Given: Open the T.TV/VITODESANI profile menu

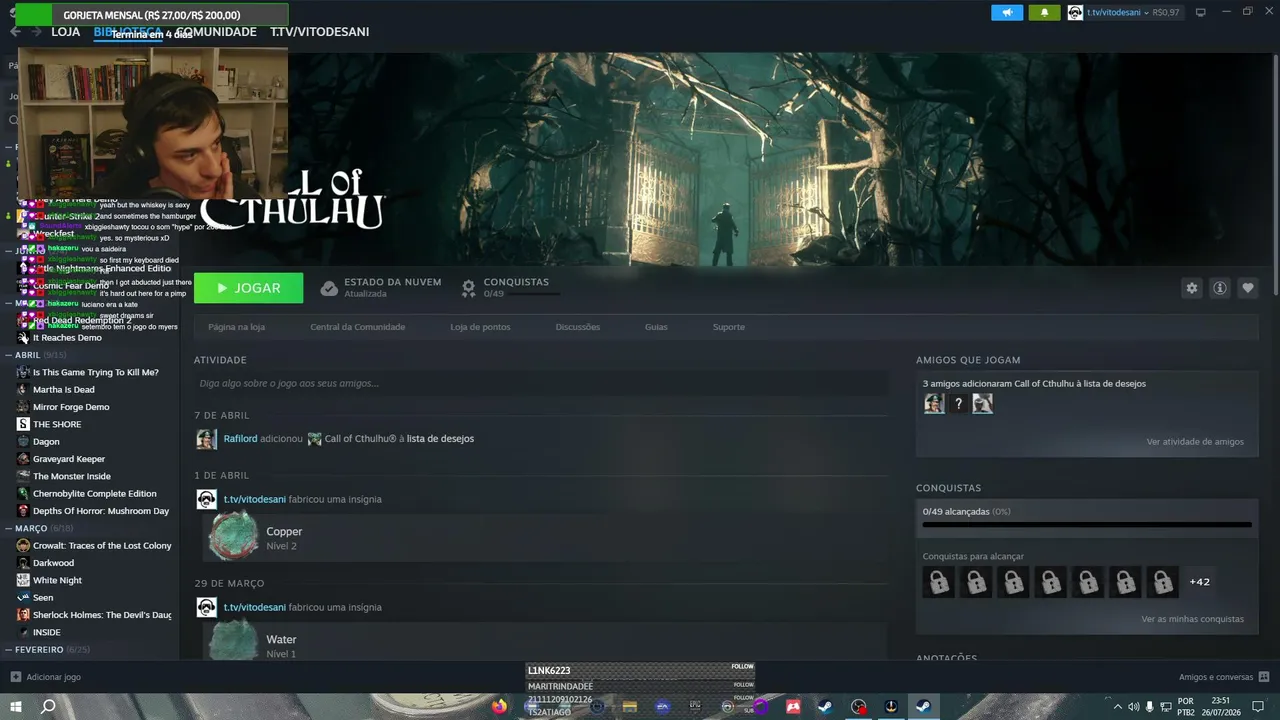Looking at the screenshot, I should coord(319,32).
